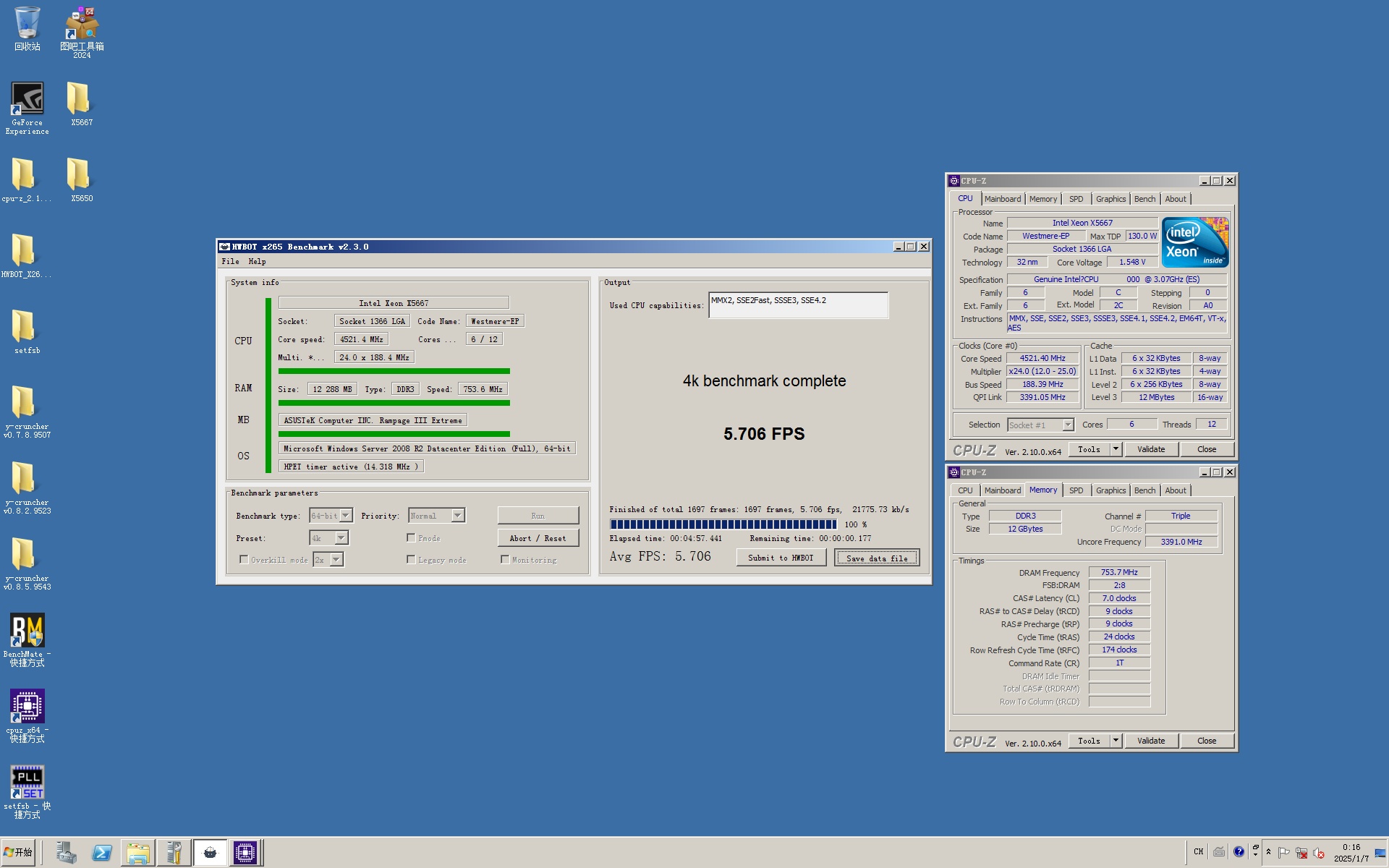Select the setfsb folder icon

pyautogui.click(x=27, y=333)
